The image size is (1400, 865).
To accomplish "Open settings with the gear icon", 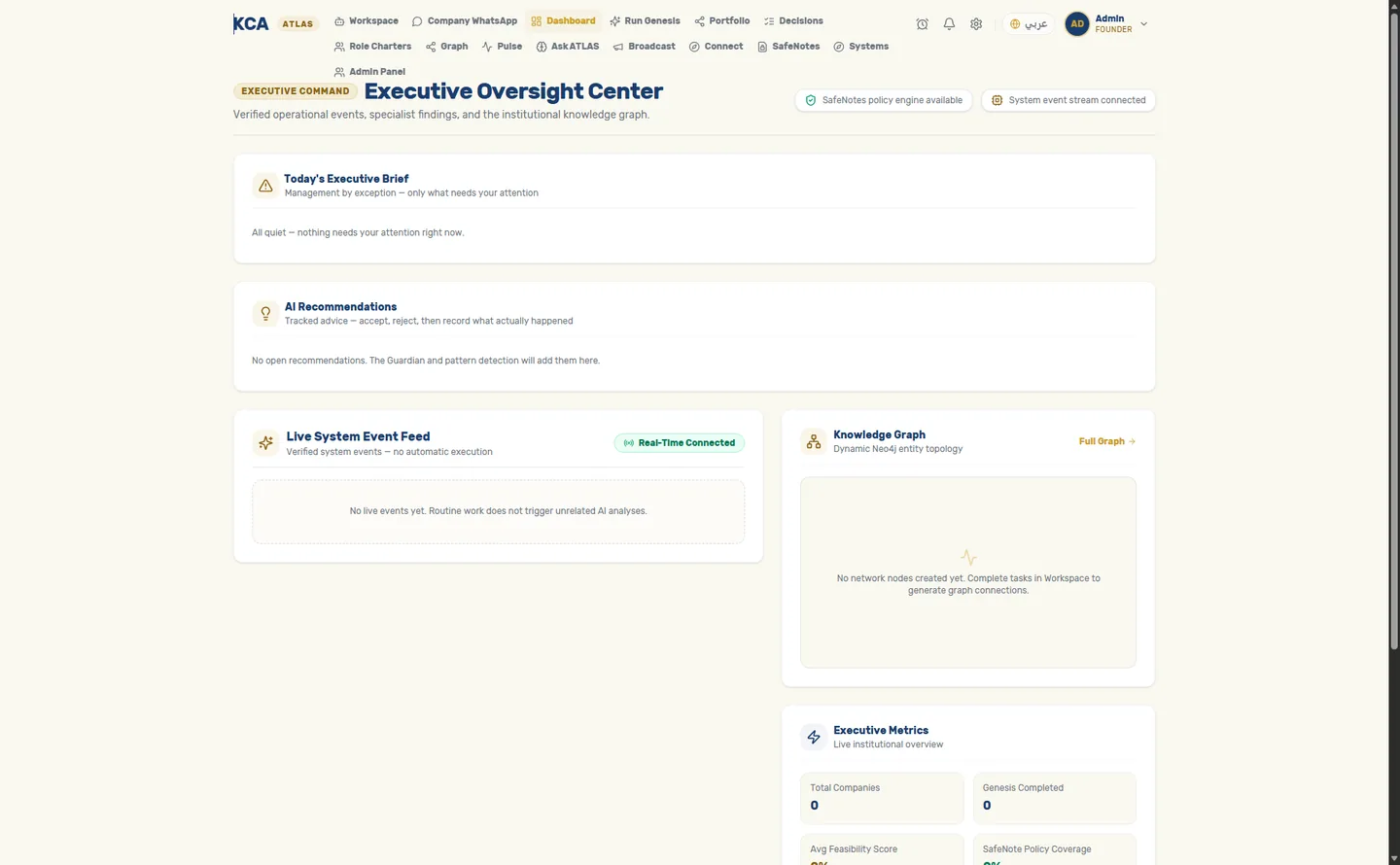I will click(x=976, y=24).
